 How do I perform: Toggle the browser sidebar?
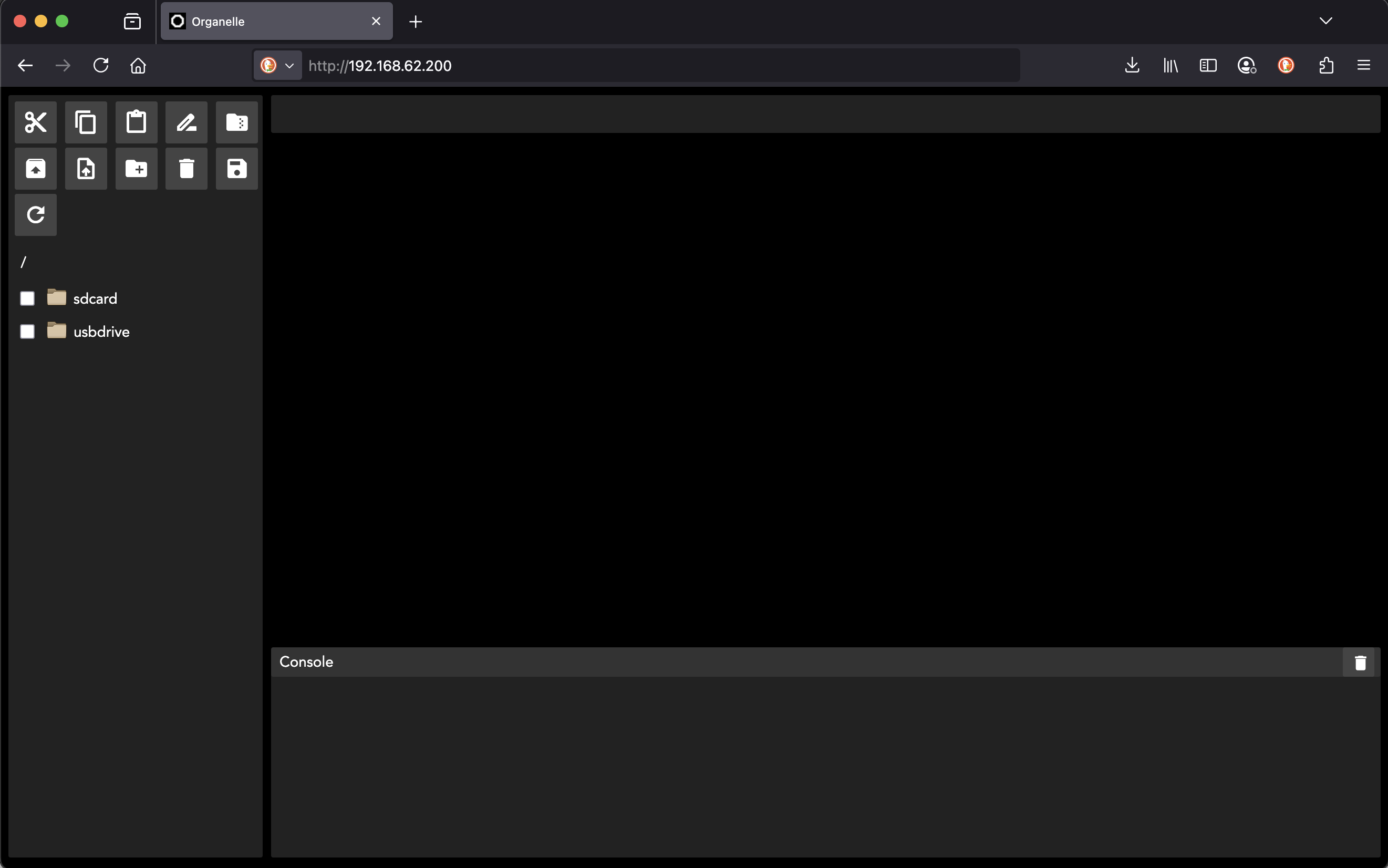(1208, 66)
